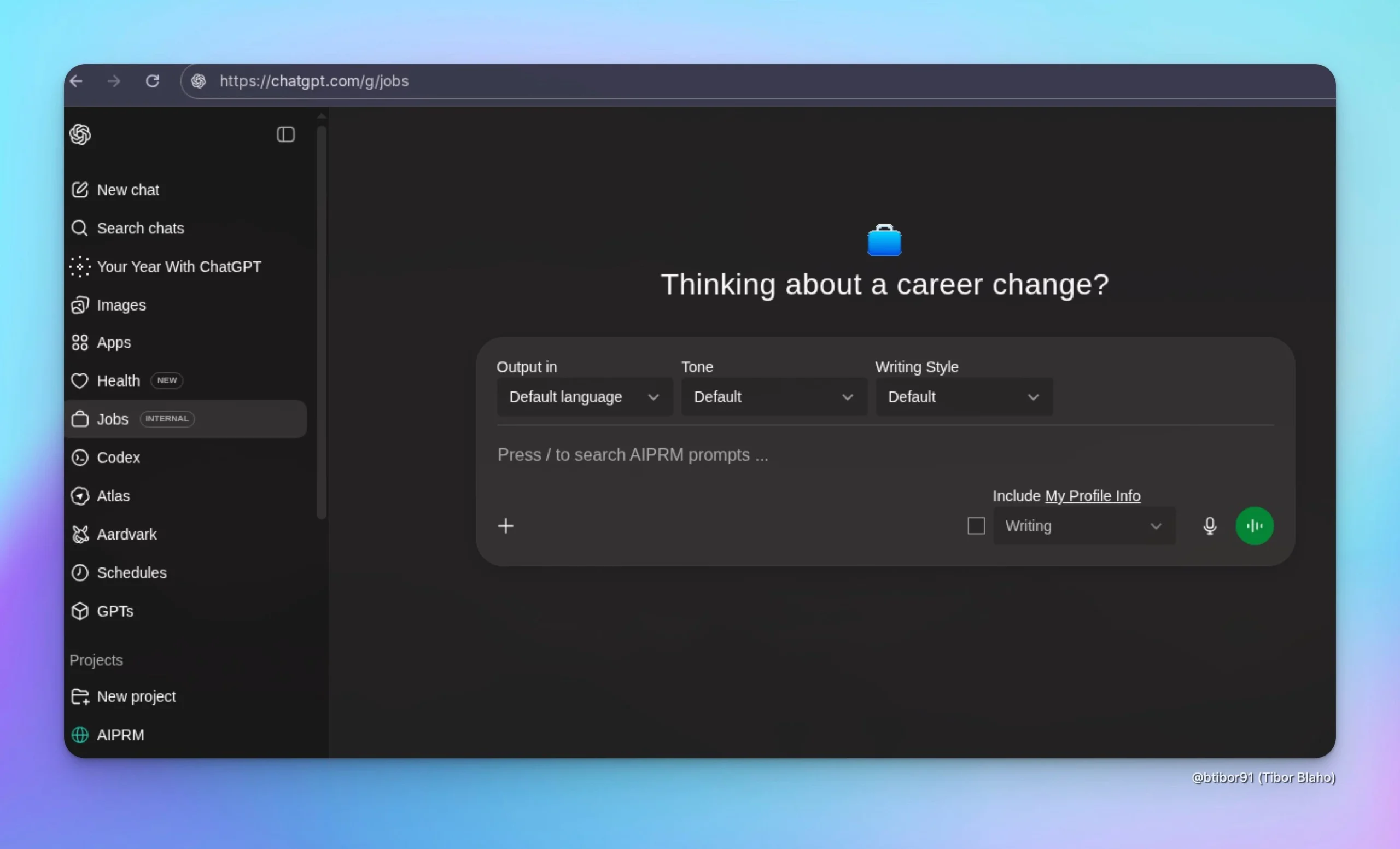The image size is (1400, 849).
Task: Click the browser reload icon
Action: [x=152, y=81]
